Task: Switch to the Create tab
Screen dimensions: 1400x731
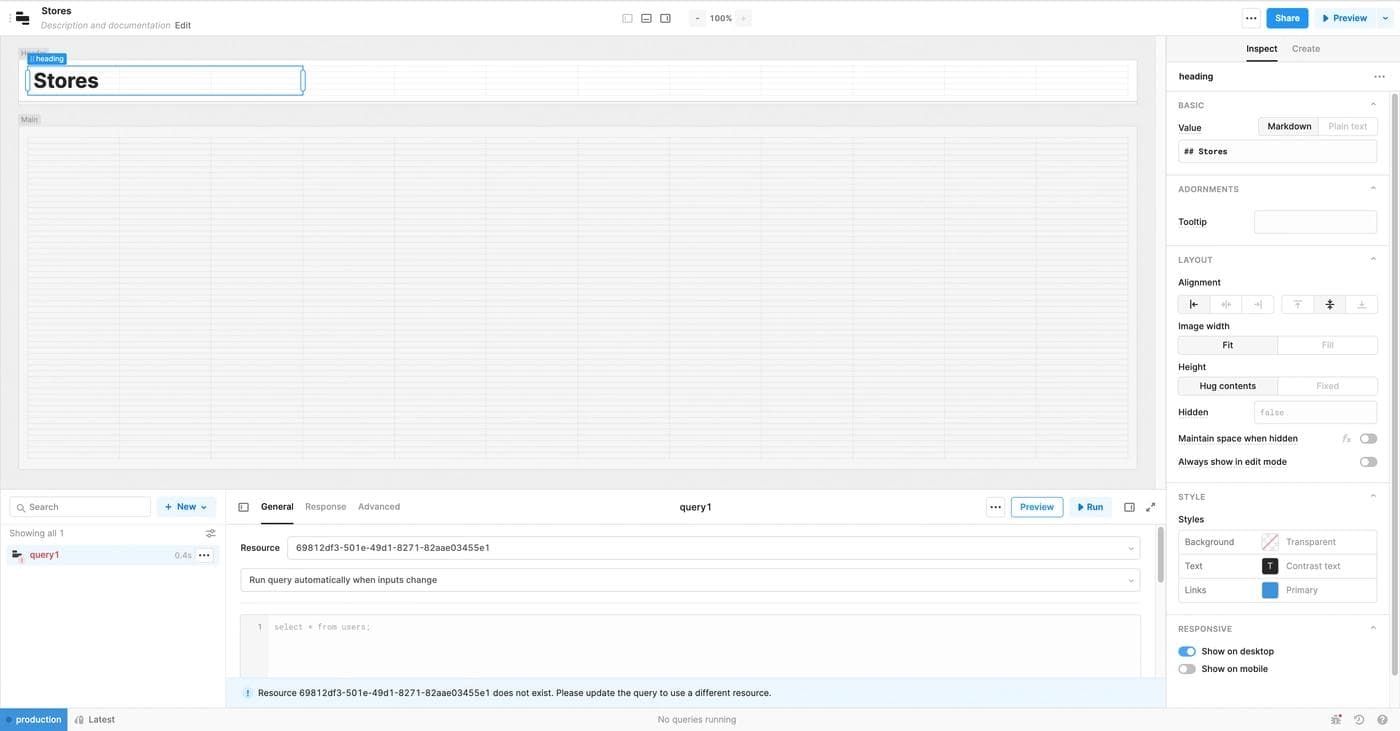Action: (x=1305, y=48)
